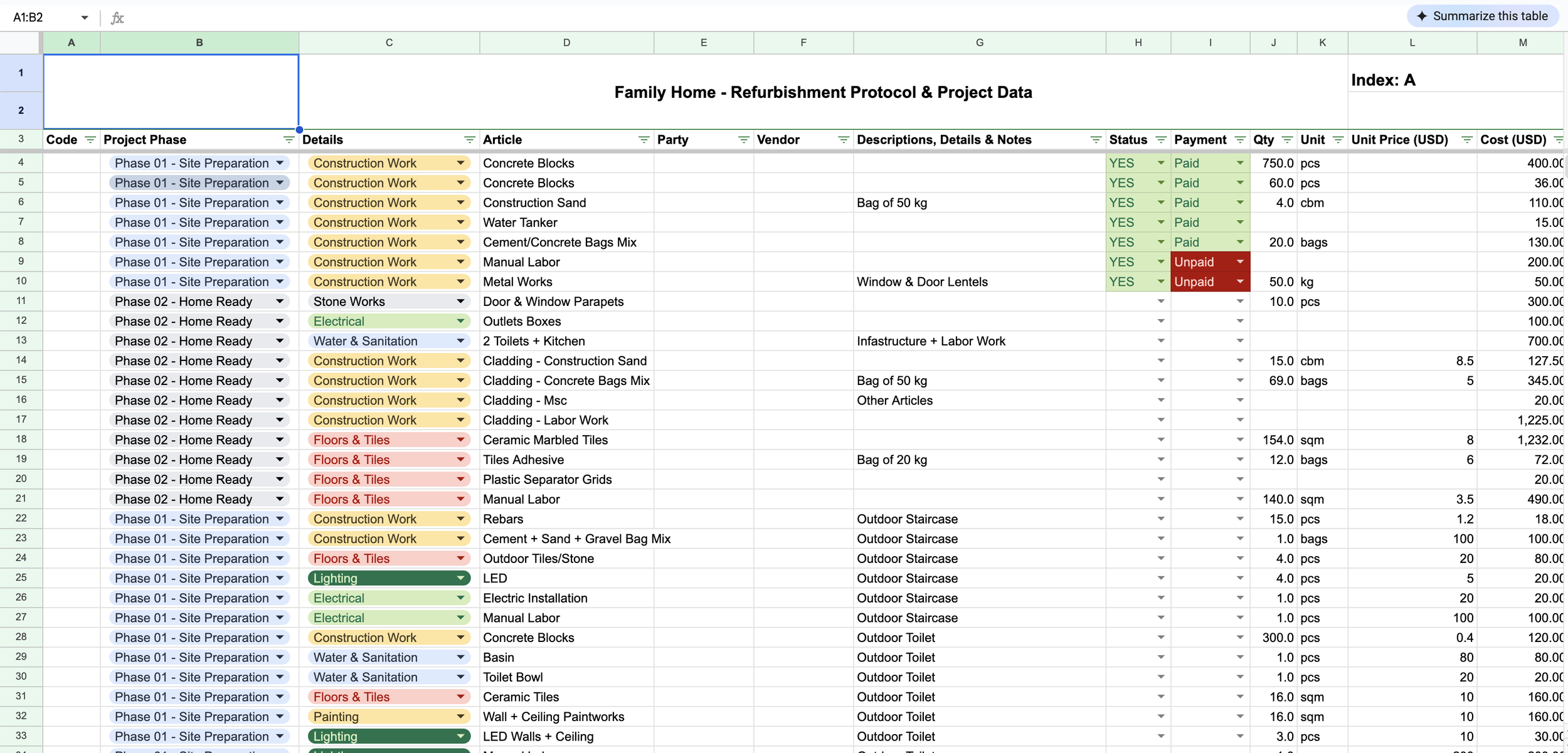Viewport: 1568px width, 753px height.
Task: Open the Status column filter icon
Action: coord(1161,140)
